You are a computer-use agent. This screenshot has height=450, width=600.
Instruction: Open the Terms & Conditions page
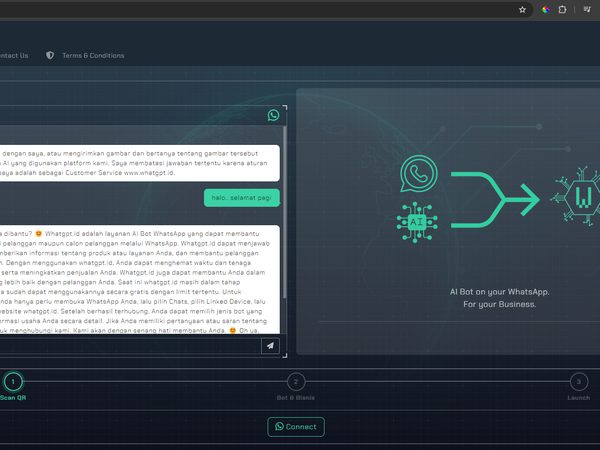pos(93,55)
